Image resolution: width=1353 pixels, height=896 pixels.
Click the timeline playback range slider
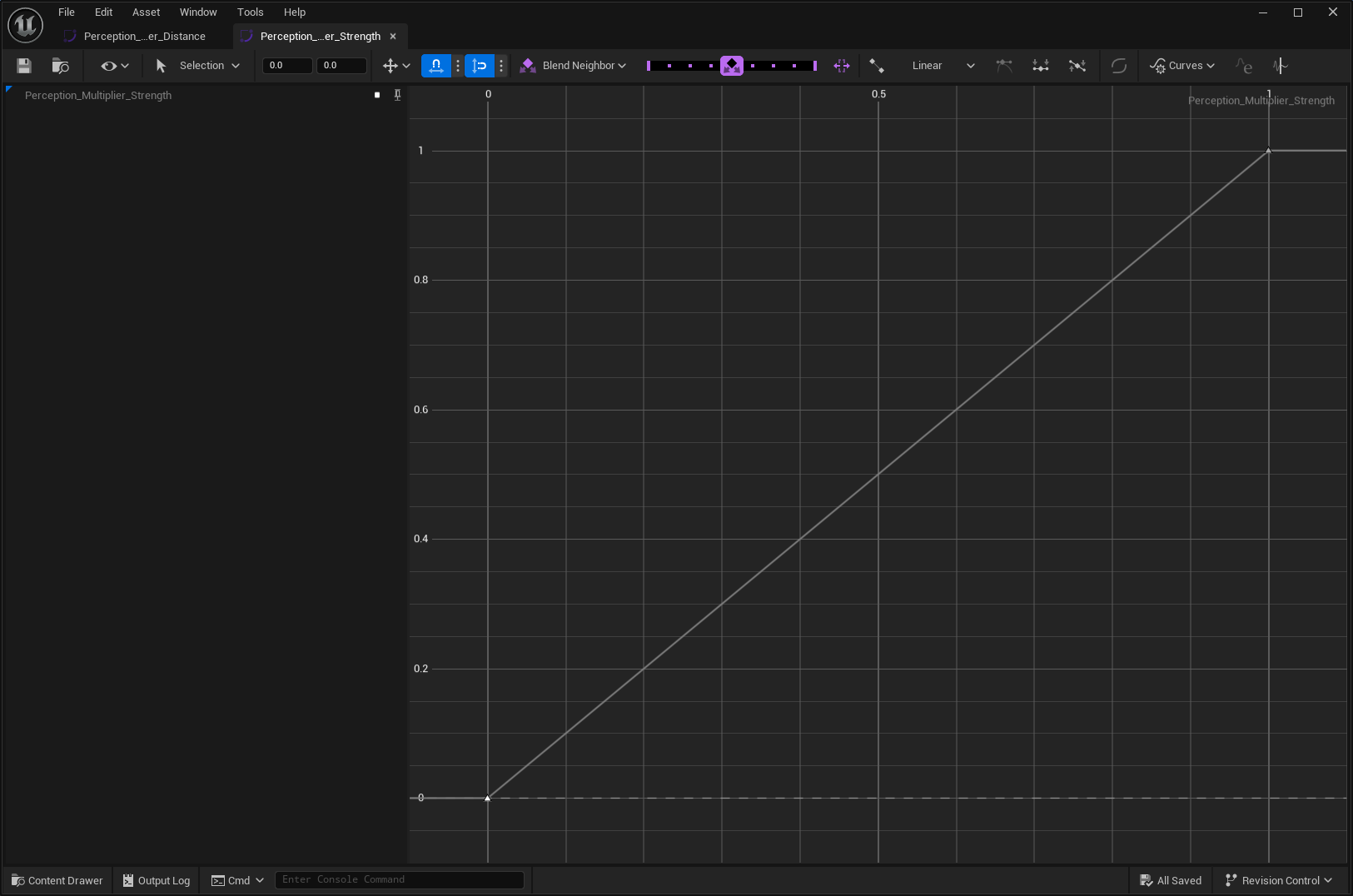coord(733,65)
